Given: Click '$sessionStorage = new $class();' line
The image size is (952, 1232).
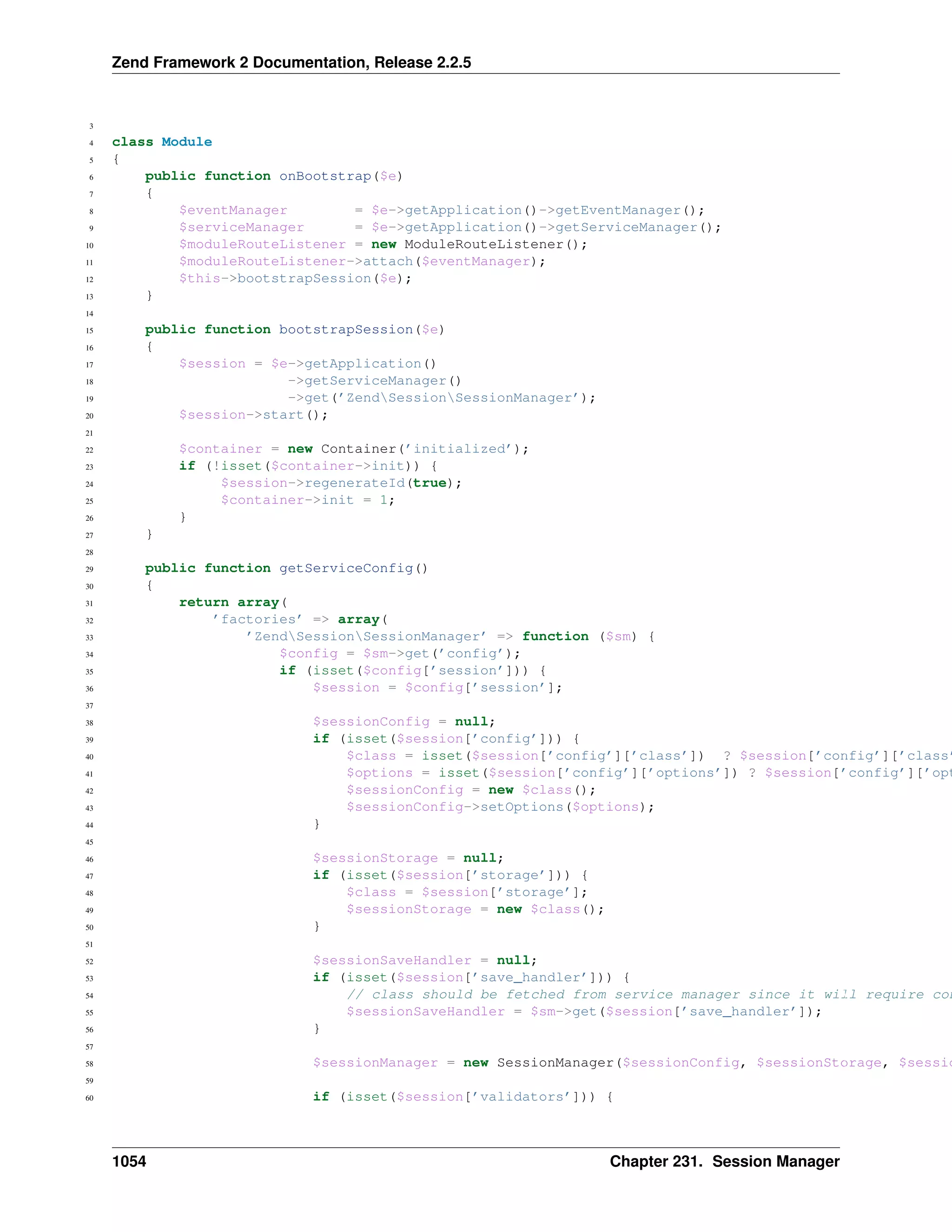Looking at the screenshot, I should pyautogui.click(x=475, y=909).
